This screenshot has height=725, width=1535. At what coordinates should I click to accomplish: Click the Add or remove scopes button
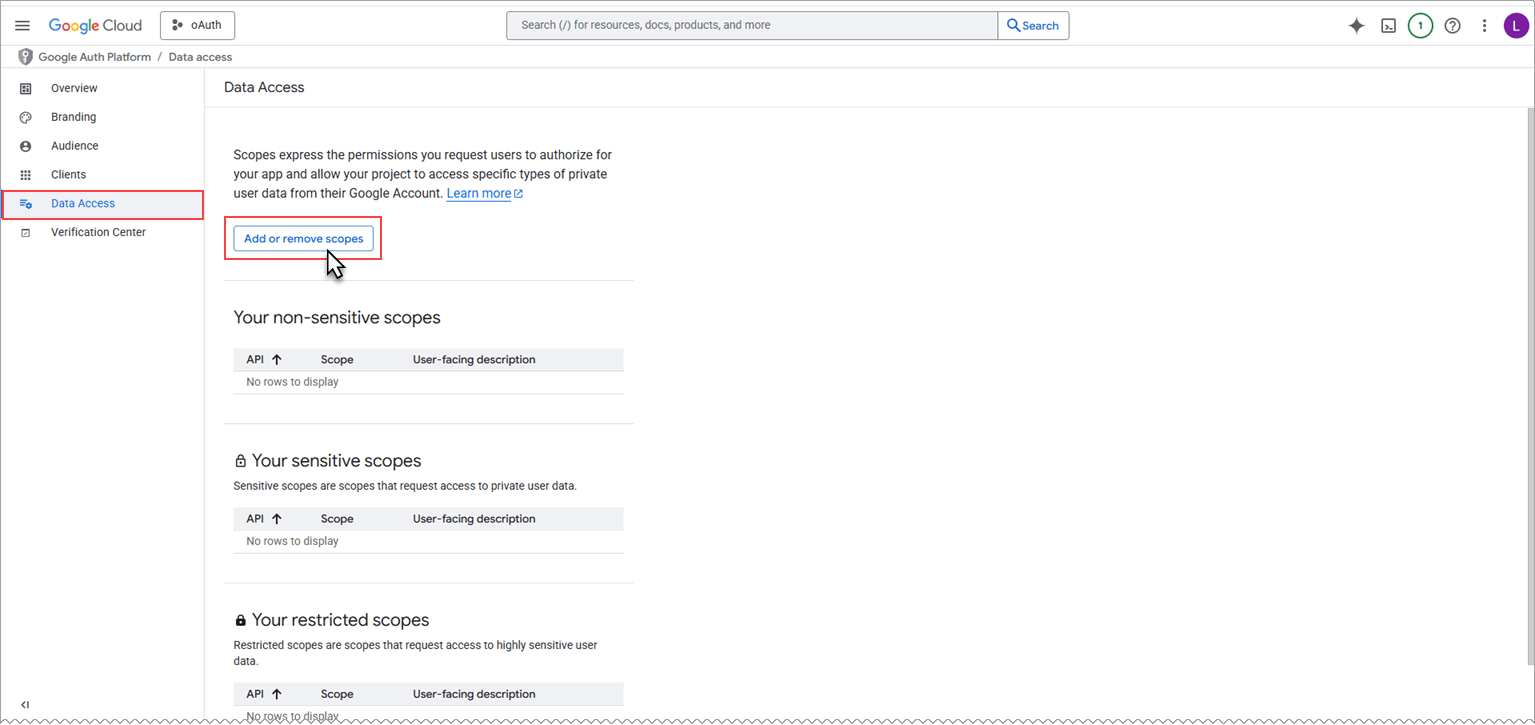click(303, 239)
